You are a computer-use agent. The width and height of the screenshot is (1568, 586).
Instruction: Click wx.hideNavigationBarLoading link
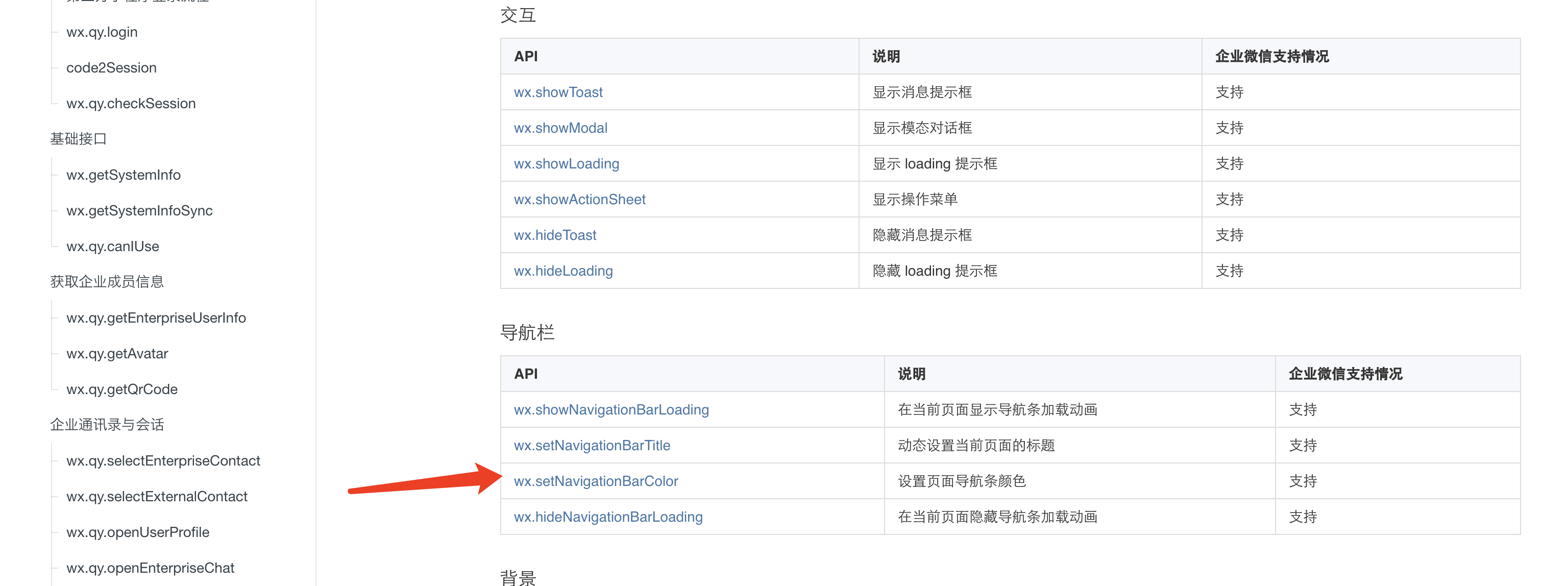[x=607, y=517]
